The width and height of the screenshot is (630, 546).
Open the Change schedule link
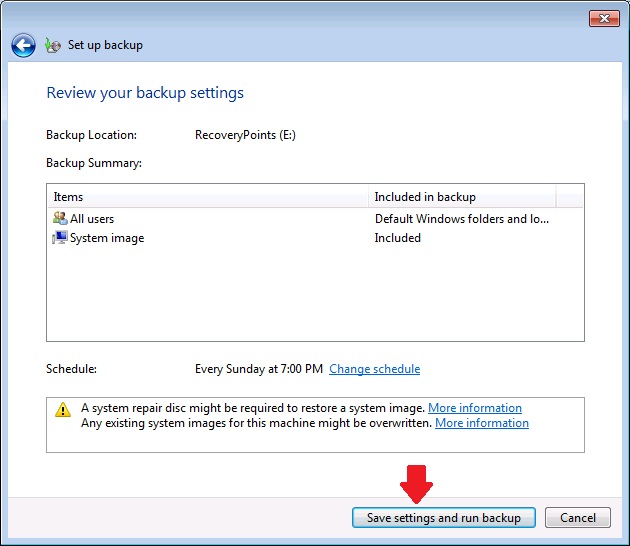click(374, 369)
